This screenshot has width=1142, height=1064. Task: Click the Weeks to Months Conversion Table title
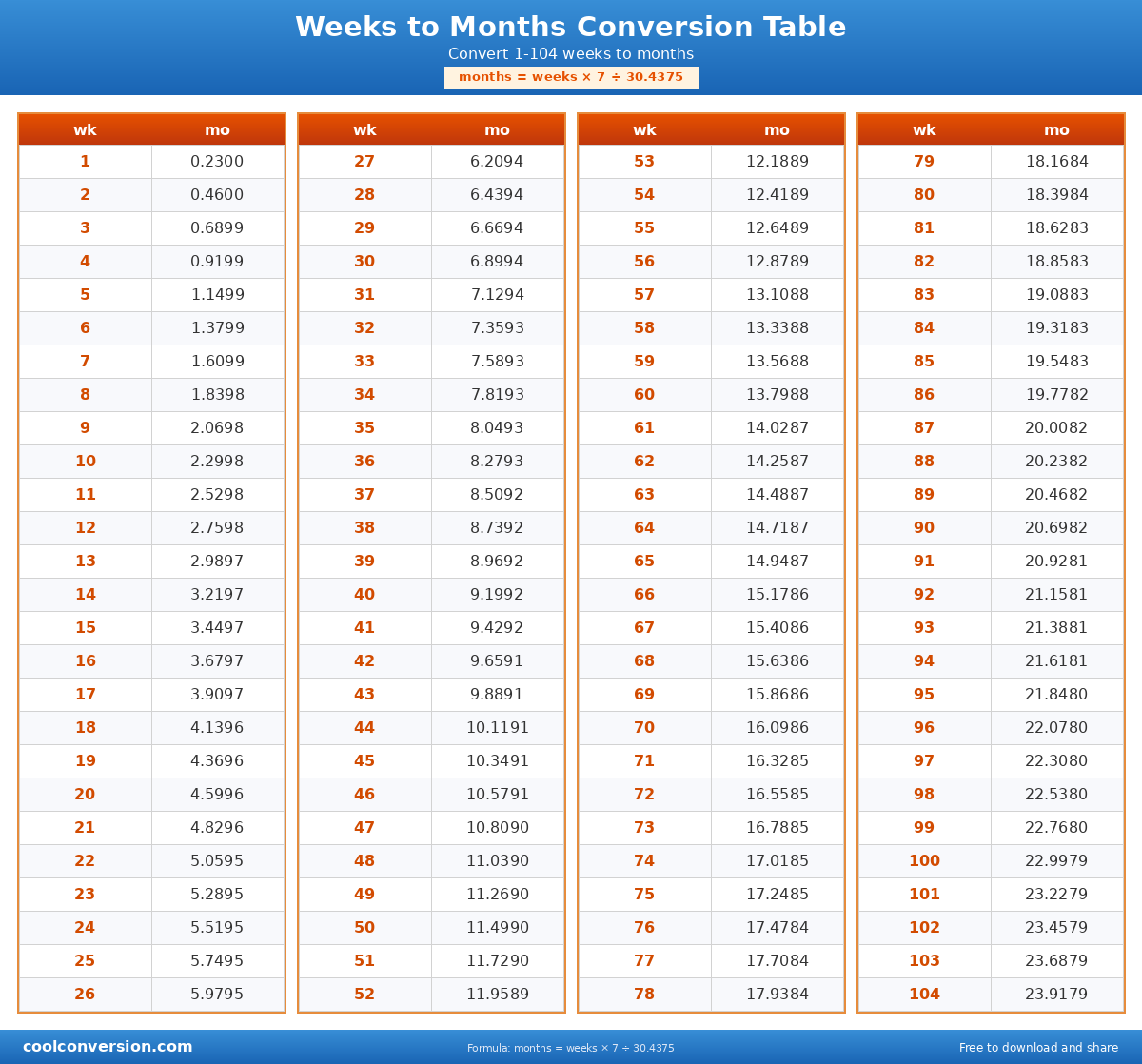pos(571,28)
